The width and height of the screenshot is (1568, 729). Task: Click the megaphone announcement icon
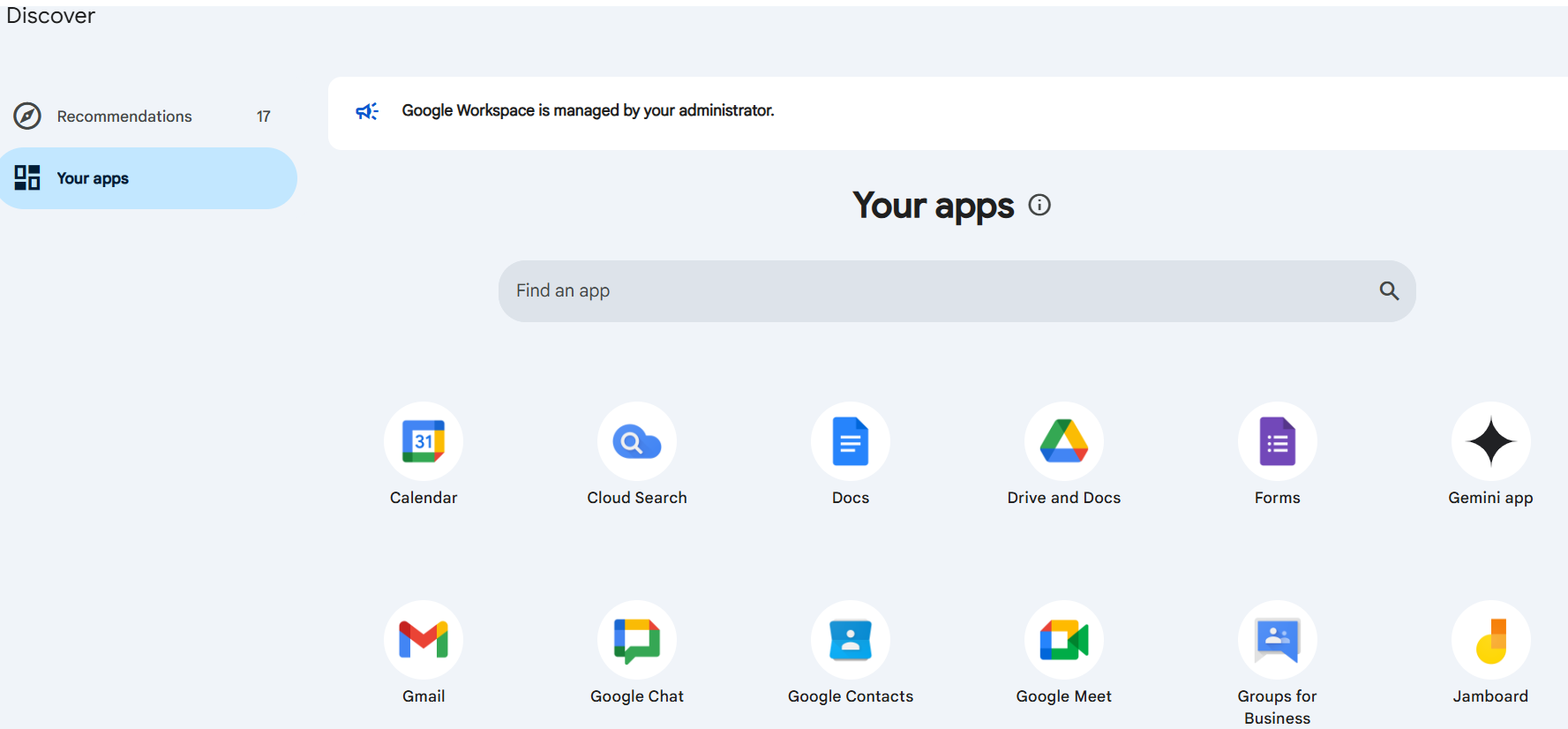(x=367, y=111)
